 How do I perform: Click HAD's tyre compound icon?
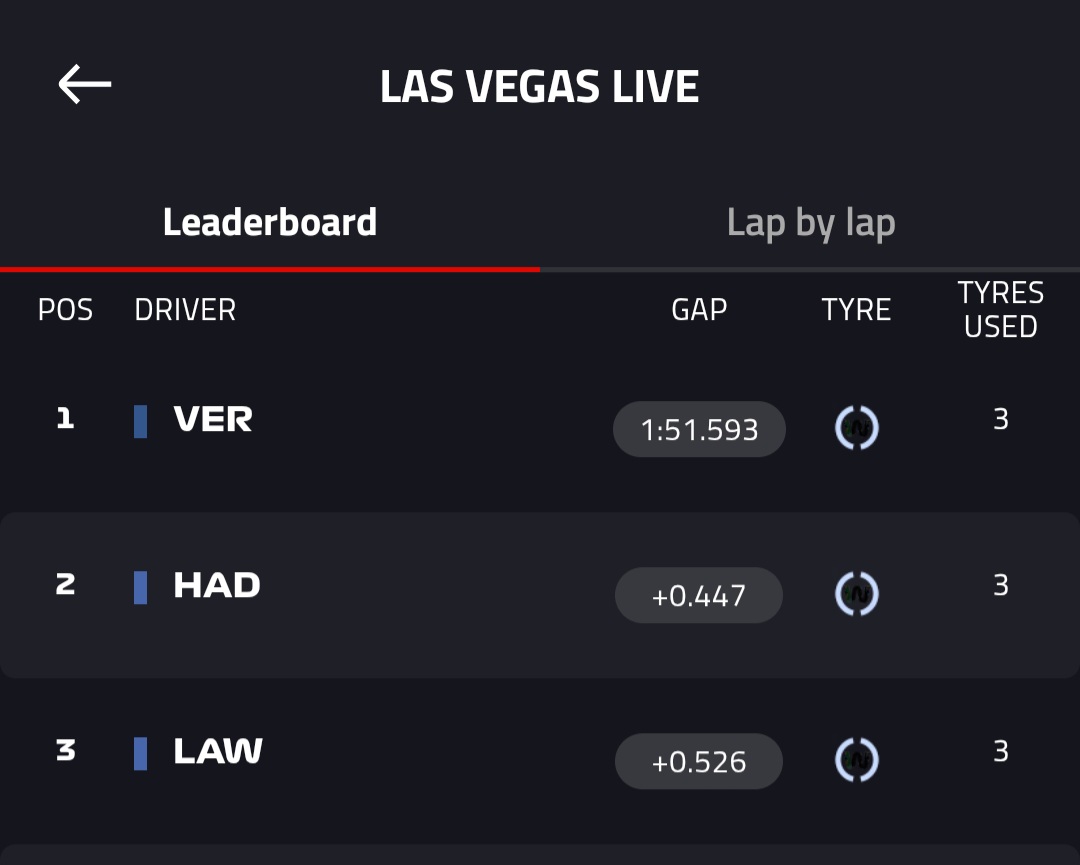(x=857, y=595)
